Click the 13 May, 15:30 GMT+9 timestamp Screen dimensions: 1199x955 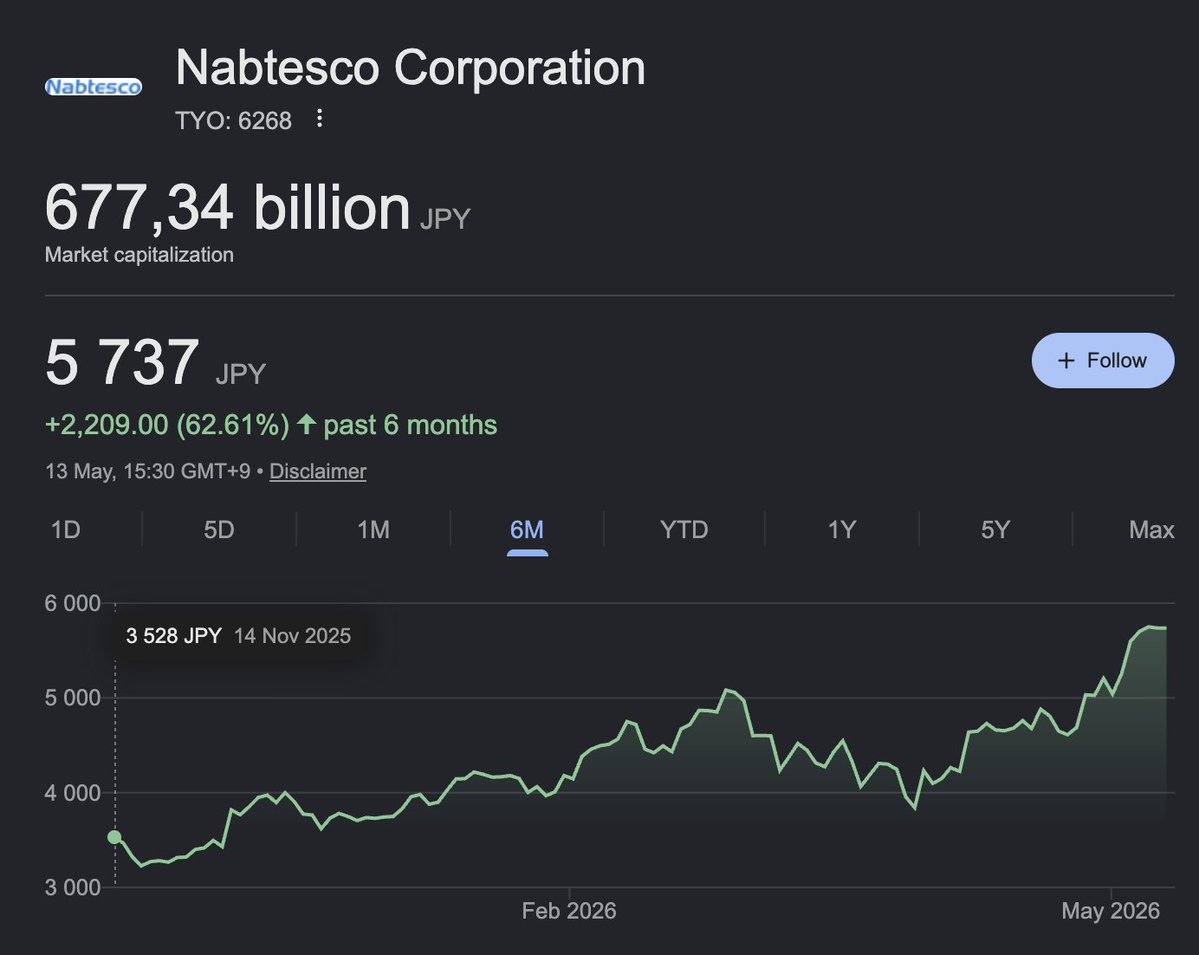148,471
